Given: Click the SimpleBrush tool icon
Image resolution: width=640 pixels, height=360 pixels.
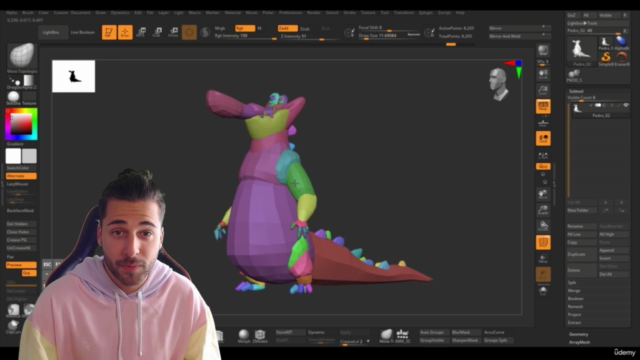Looking at the screenshot, I should tap(606, 58).
